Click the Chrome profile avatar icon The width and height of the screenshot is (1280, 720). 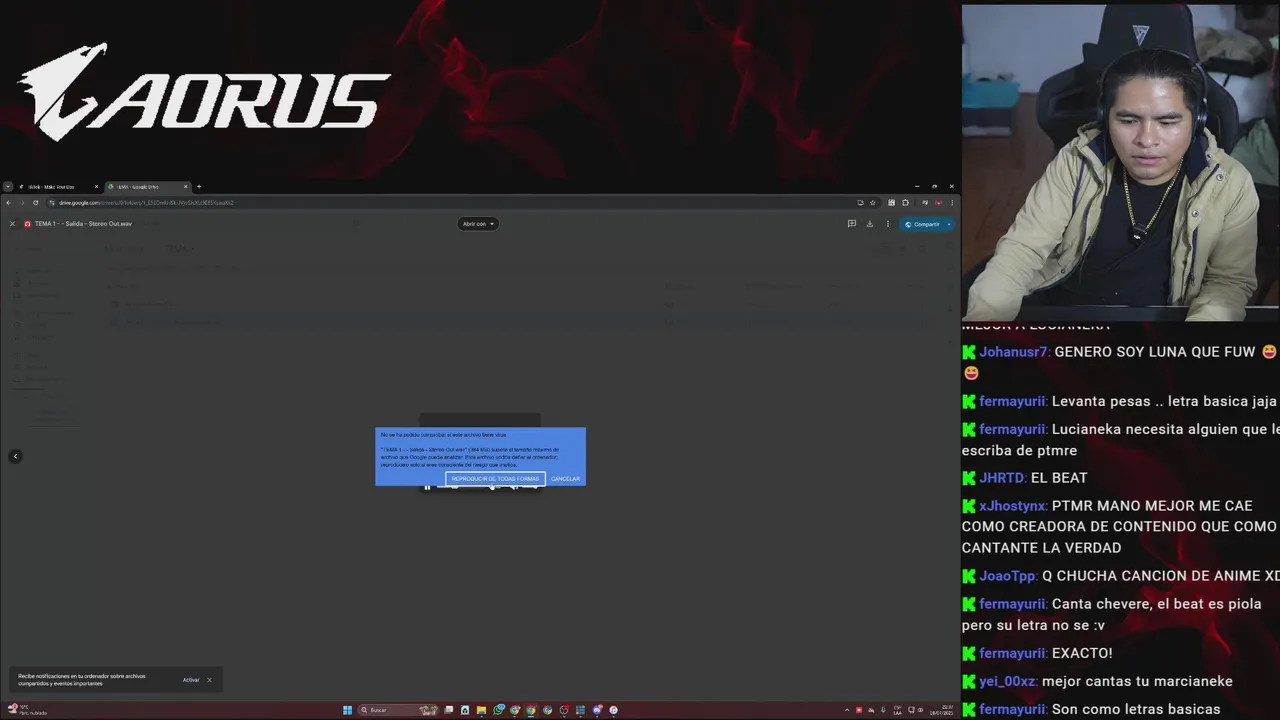point(938,203)
